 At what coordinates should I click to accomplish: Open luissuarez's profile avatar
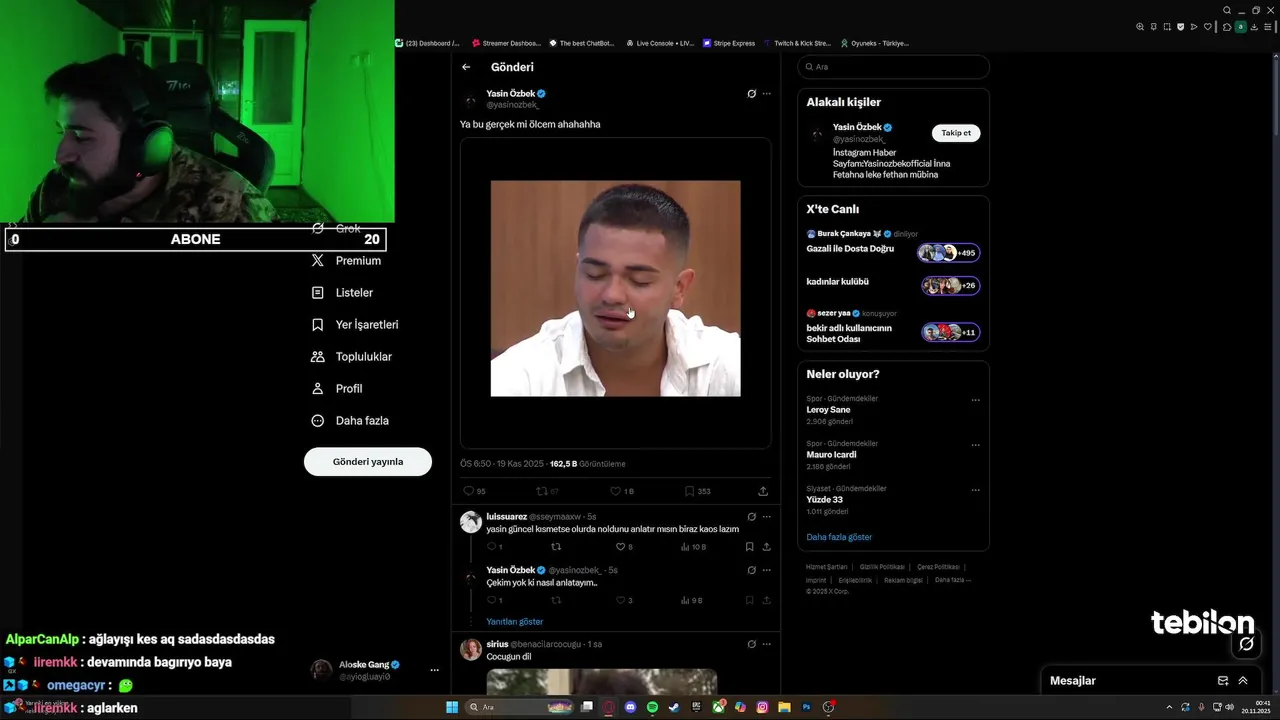pyautogui.click(x=471, y=522)
